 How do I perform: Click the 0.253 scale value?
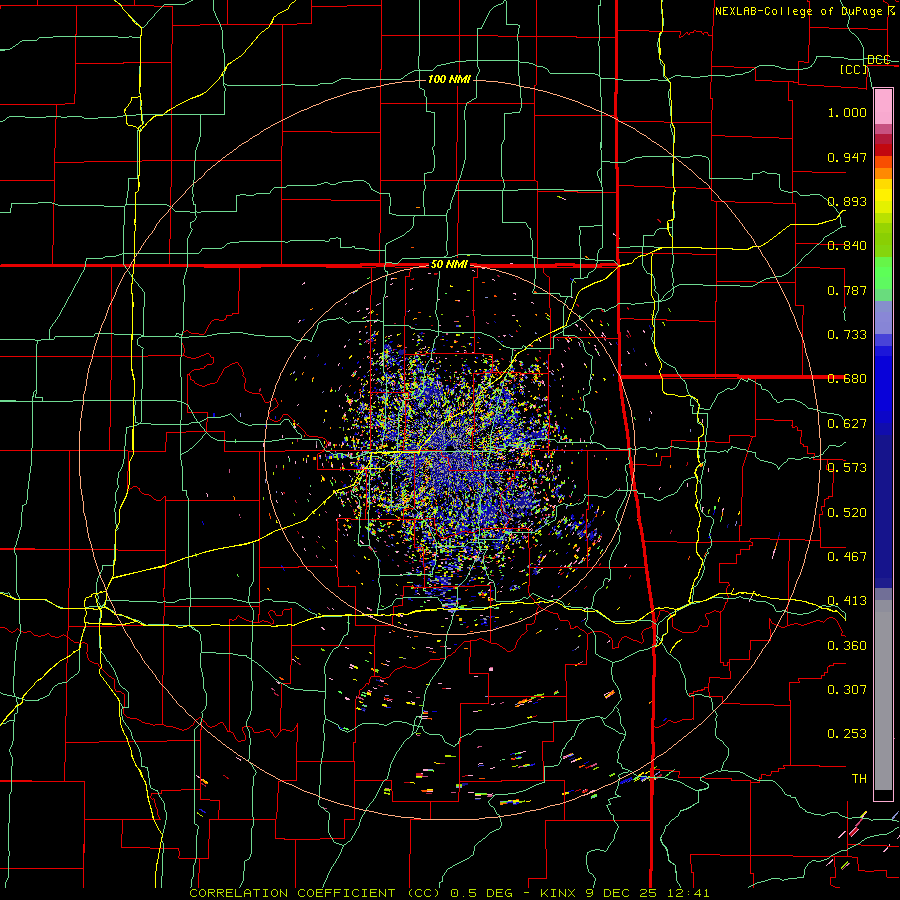point(847,734)
